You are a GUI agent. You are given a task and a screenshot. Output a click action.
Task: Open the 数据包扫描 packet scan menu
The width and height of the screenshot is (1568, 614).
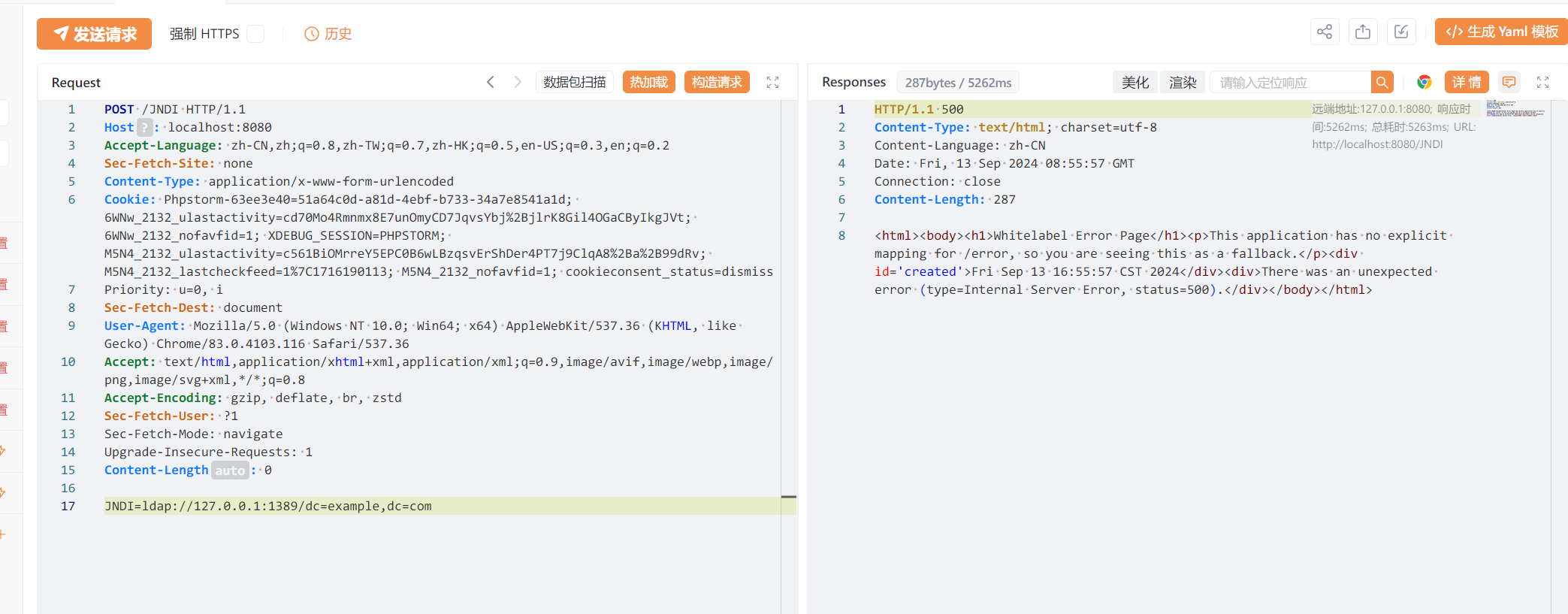[575, 82]
